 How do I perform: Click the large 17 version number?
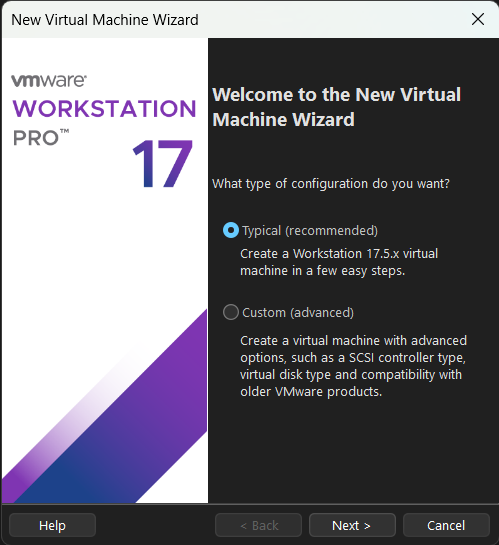162,163
